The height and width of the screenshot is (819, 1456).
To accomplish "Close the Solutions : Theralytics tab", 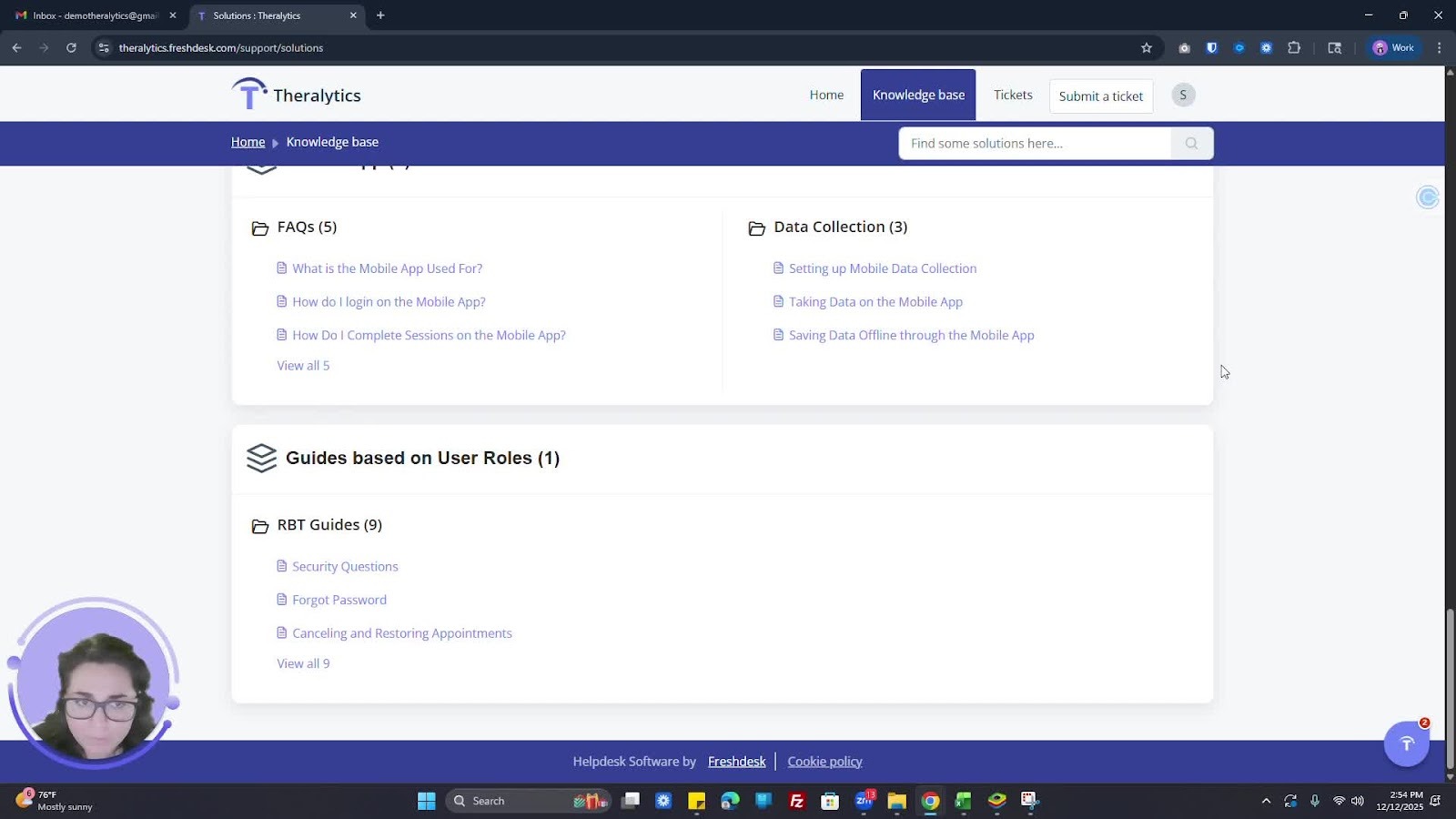I will (x=353, y=15).
